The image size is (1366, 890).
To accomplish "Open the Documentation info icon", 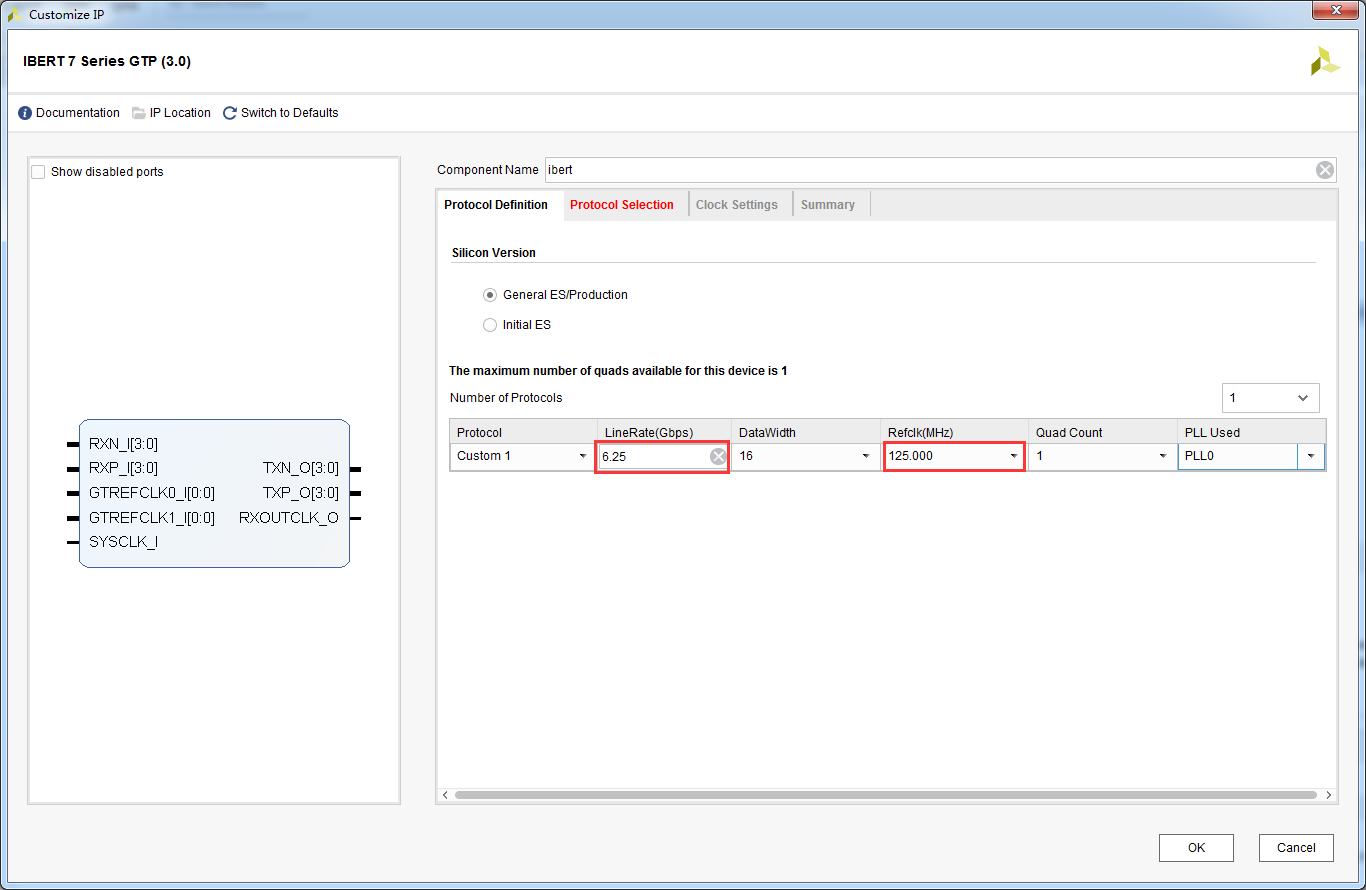I will pyautogui.click(x=25, y=113).
